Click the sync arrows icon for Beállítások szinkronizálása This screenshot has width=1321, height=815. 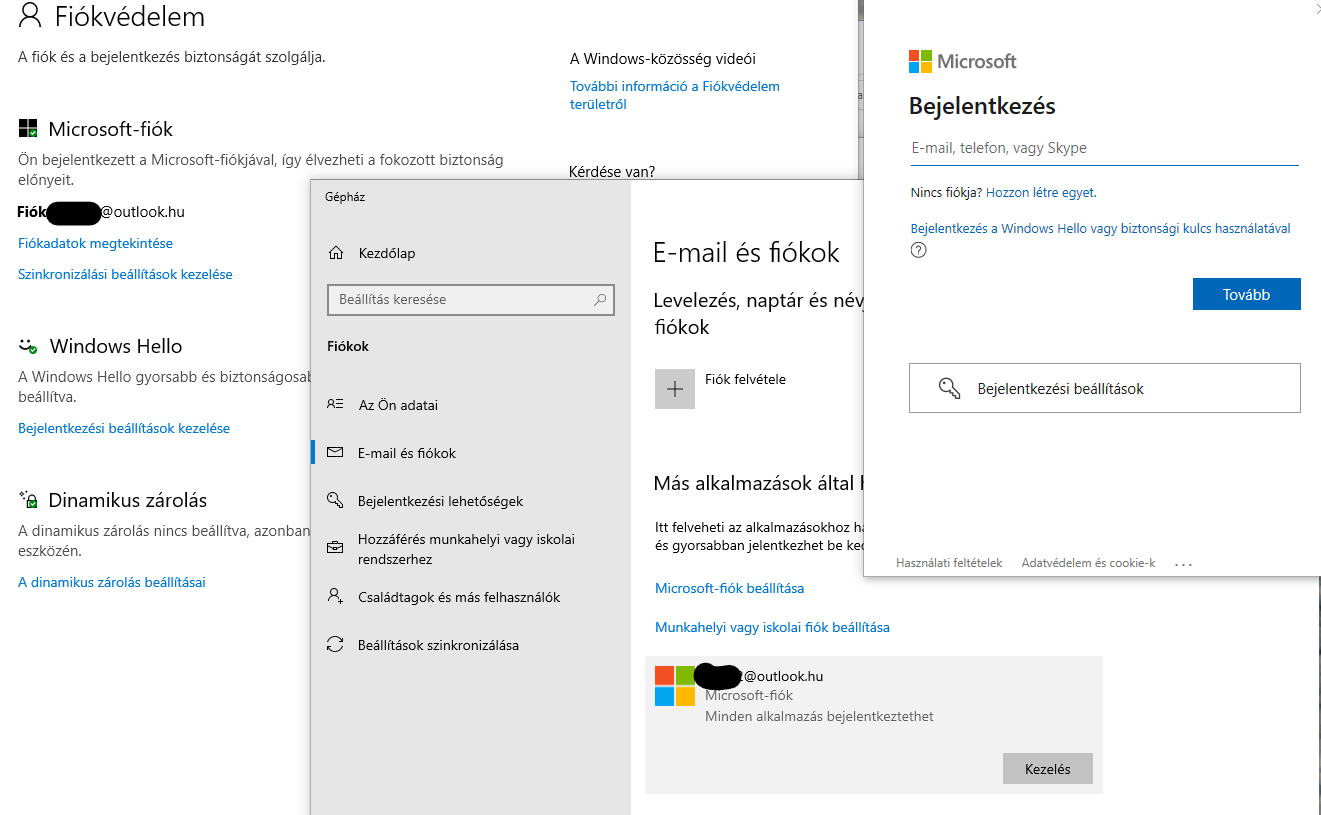click(335, 645)
